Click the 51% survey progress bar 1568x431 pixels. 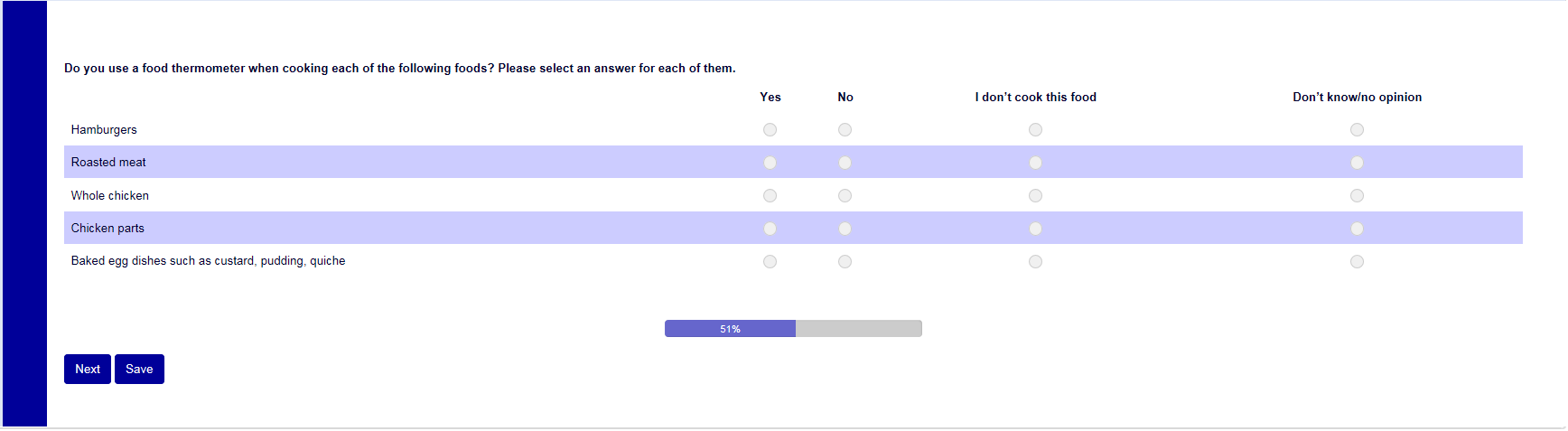(793, 329)
